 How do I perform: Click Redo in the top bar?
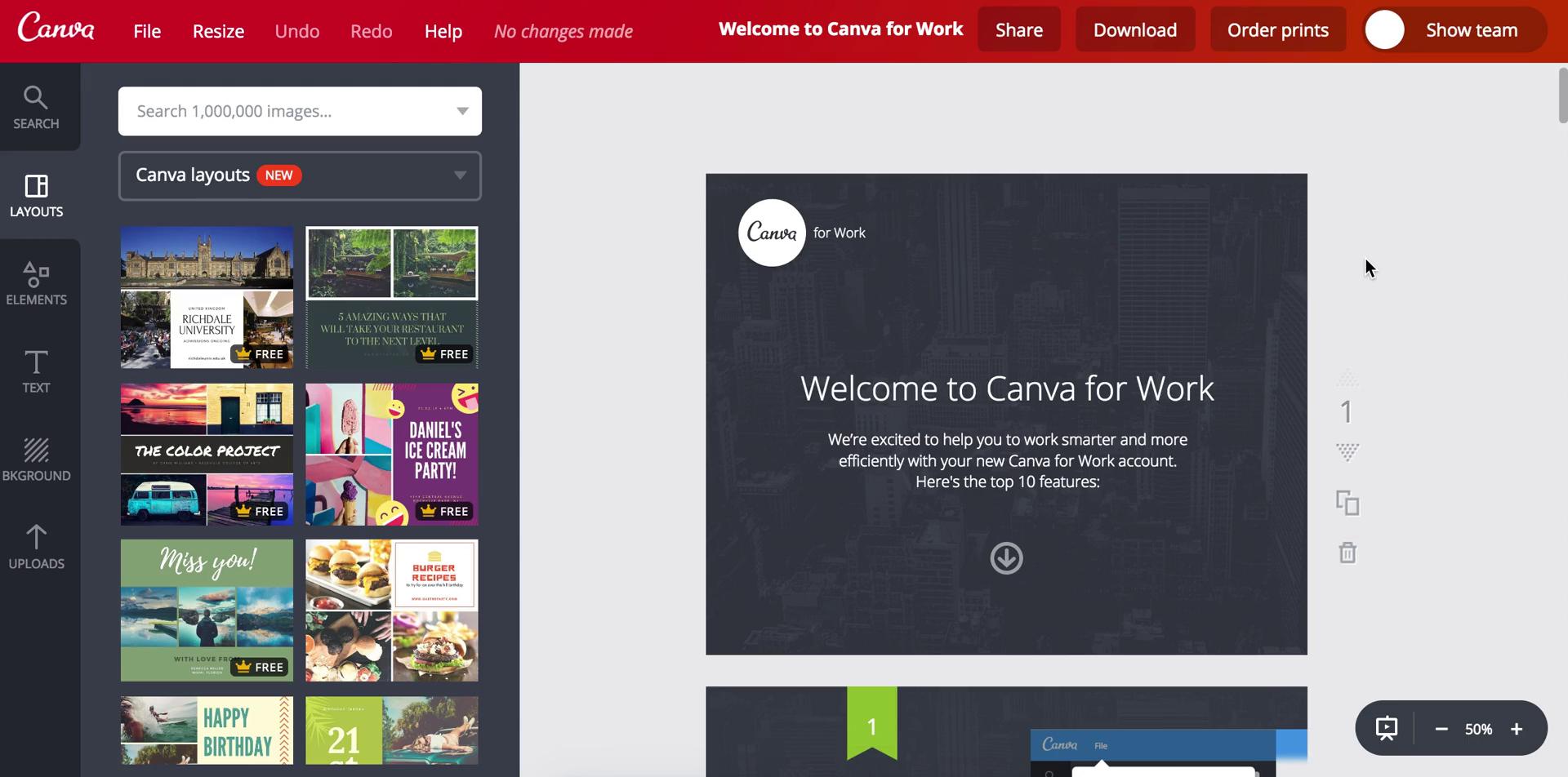372,31
